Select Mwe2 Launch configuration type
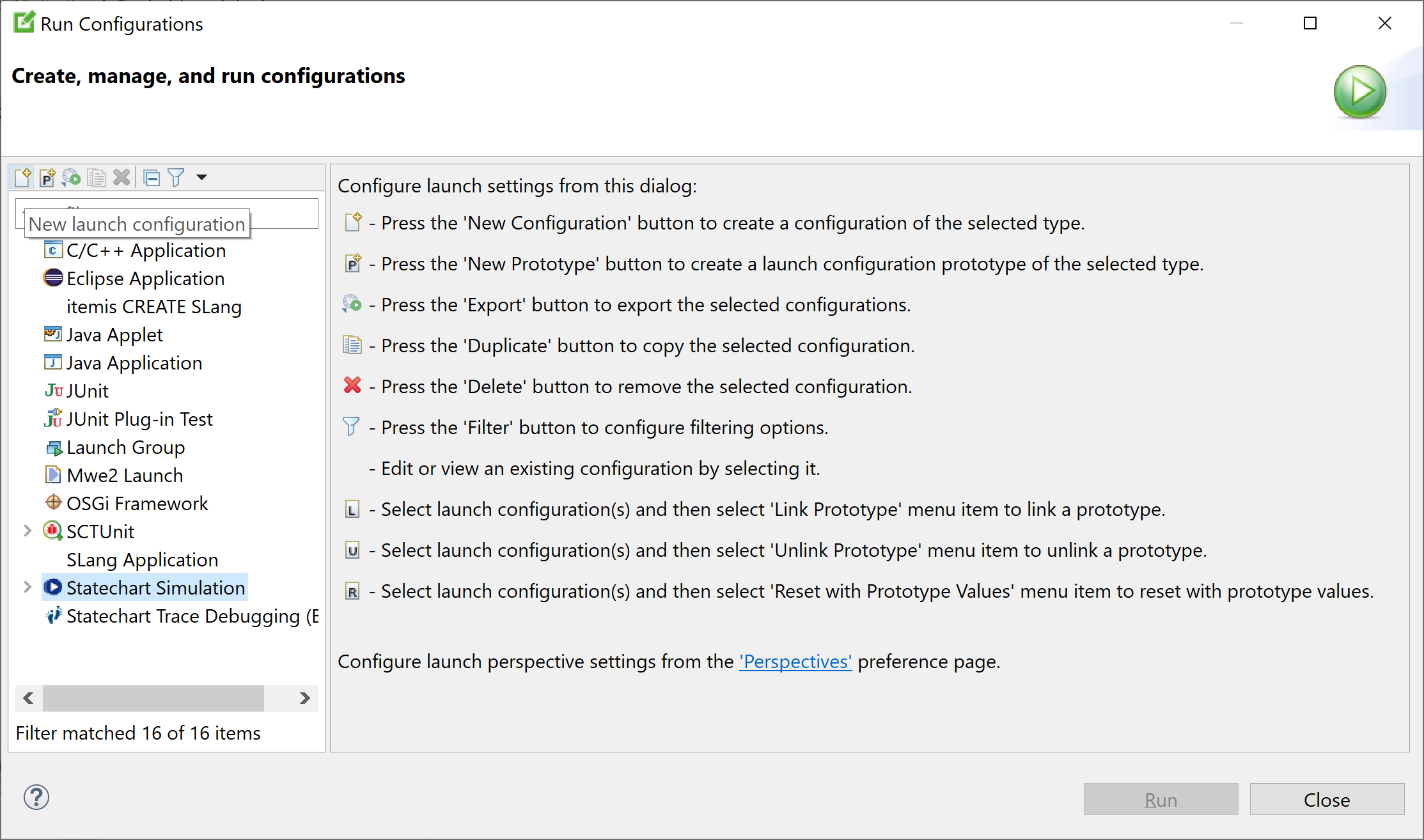Image resolution: width=1424 pixels, height=840 pixels. click(x=125, y=476)
